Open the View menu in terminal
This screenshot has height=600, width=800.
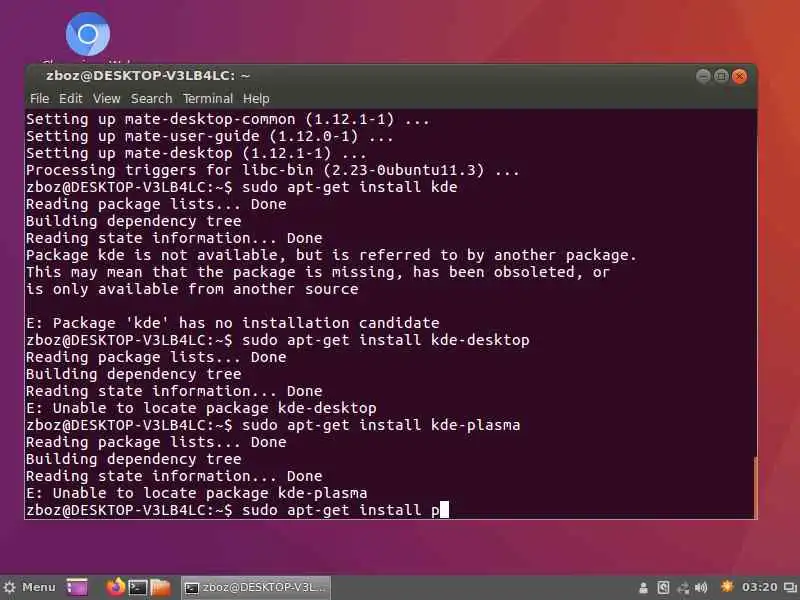point(107,98)
